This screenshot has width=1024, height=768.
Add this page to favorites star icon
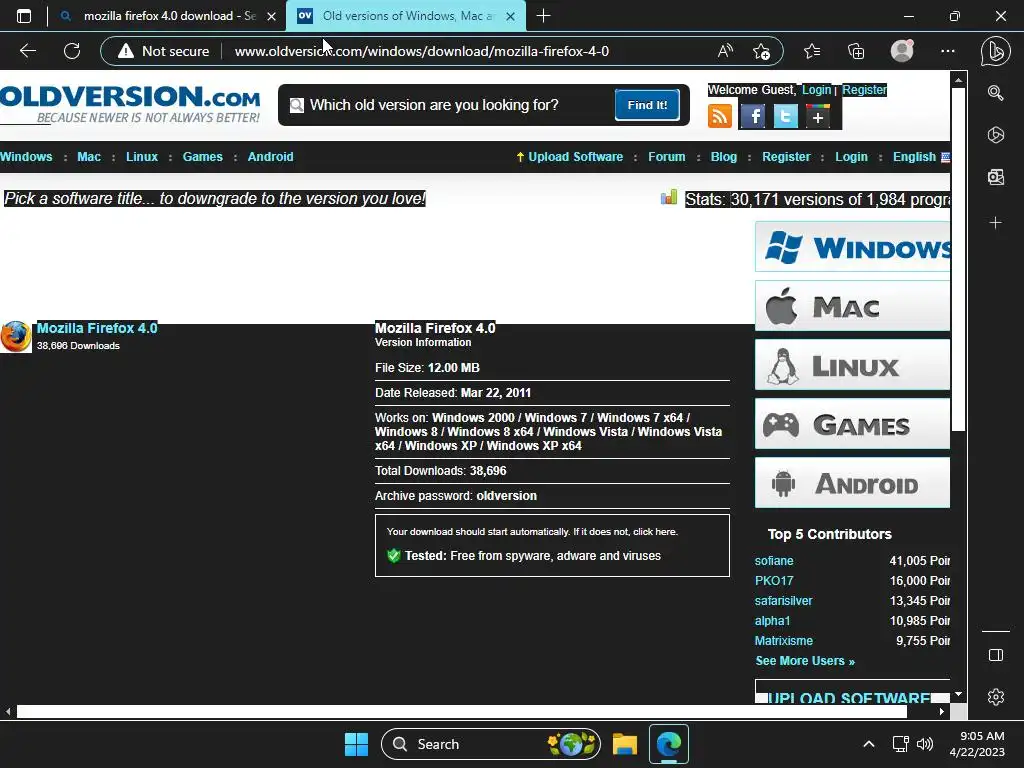point(761,51)
